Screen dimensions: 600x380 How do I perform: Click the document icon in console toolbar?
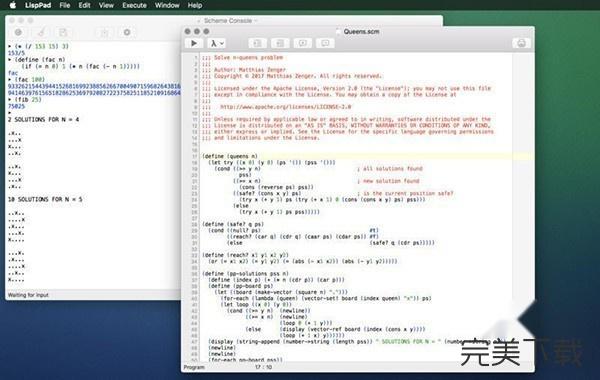click(x=63, y=33)
